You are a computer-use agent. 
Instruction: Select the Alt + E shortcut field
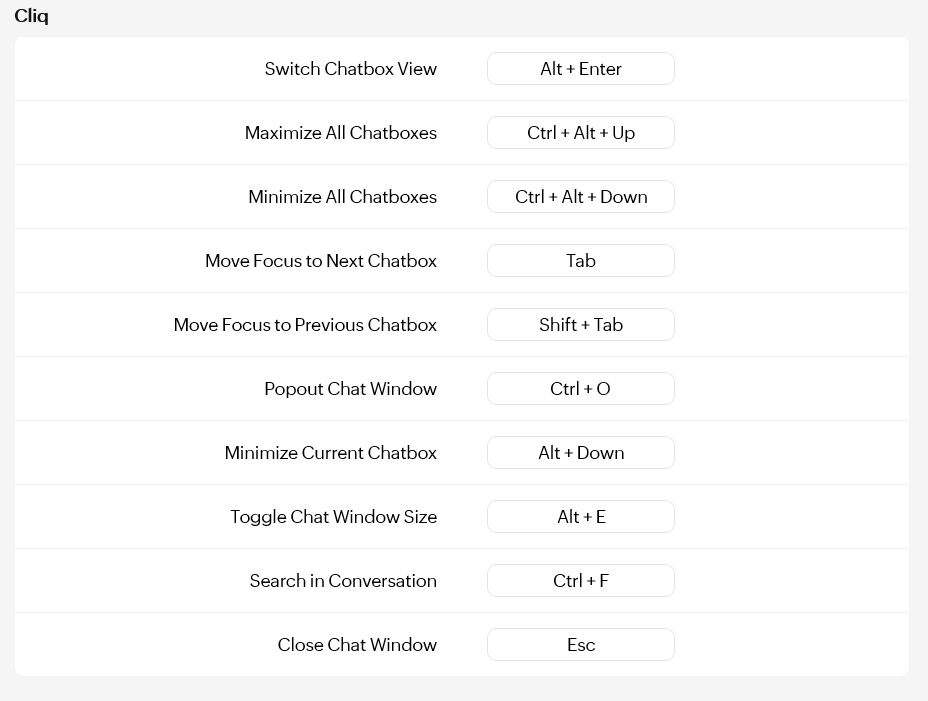(580, 517)
